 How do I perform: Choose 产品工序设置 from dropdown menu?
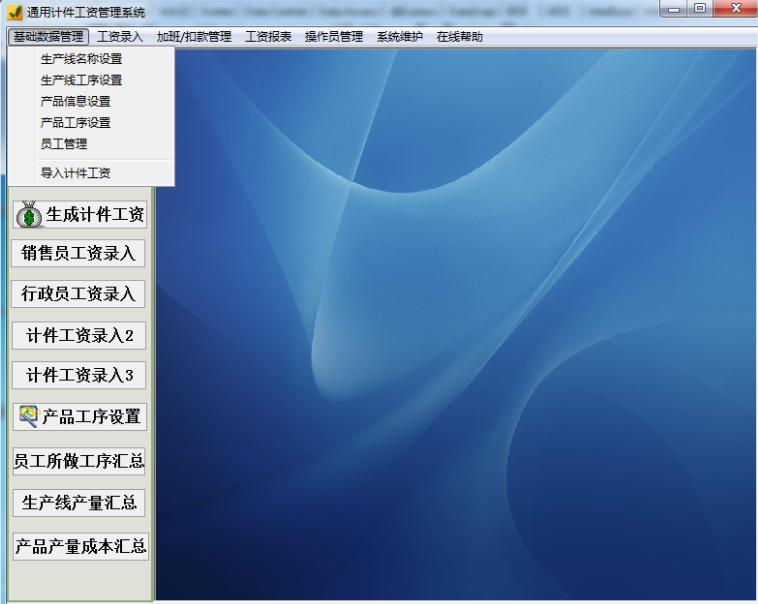coord(91,123)
